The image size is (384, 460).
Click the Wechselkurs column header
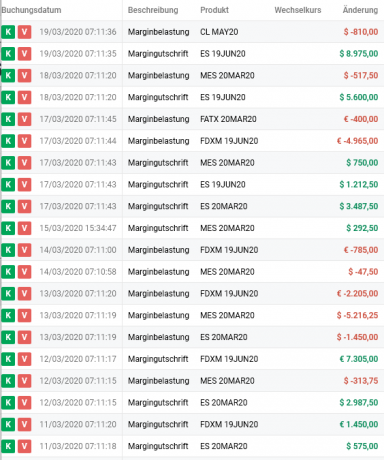pyautogui.click(x=298, y=10)
